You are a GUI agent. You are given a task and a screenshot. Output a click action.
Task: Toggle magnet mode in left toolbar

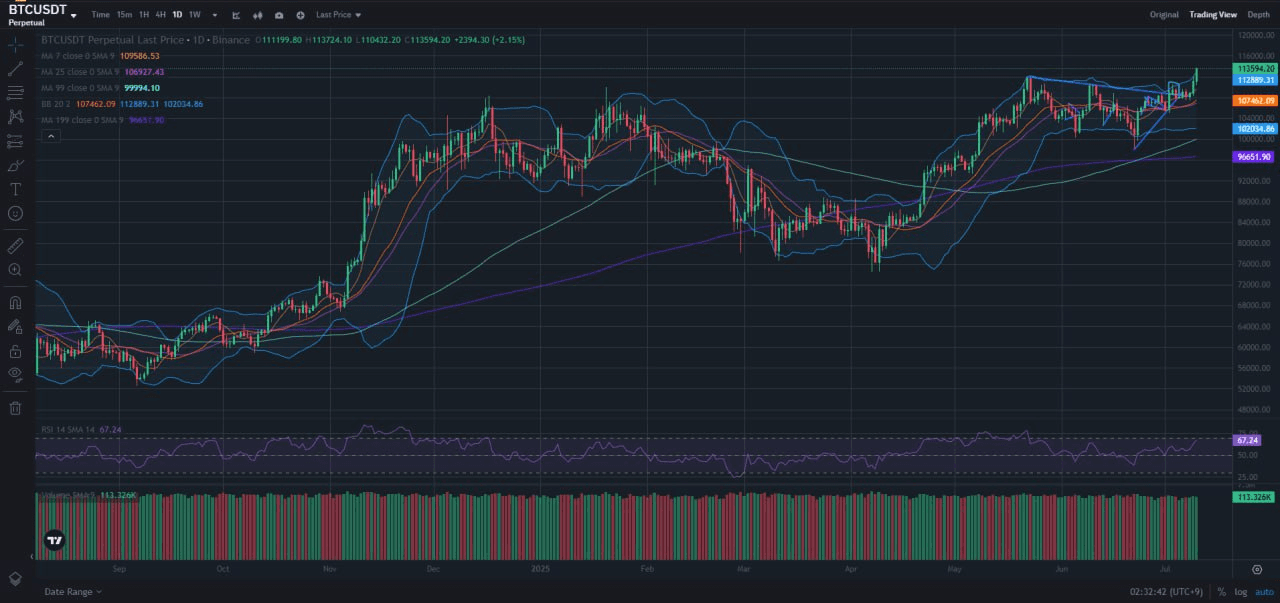click(15, 301)
